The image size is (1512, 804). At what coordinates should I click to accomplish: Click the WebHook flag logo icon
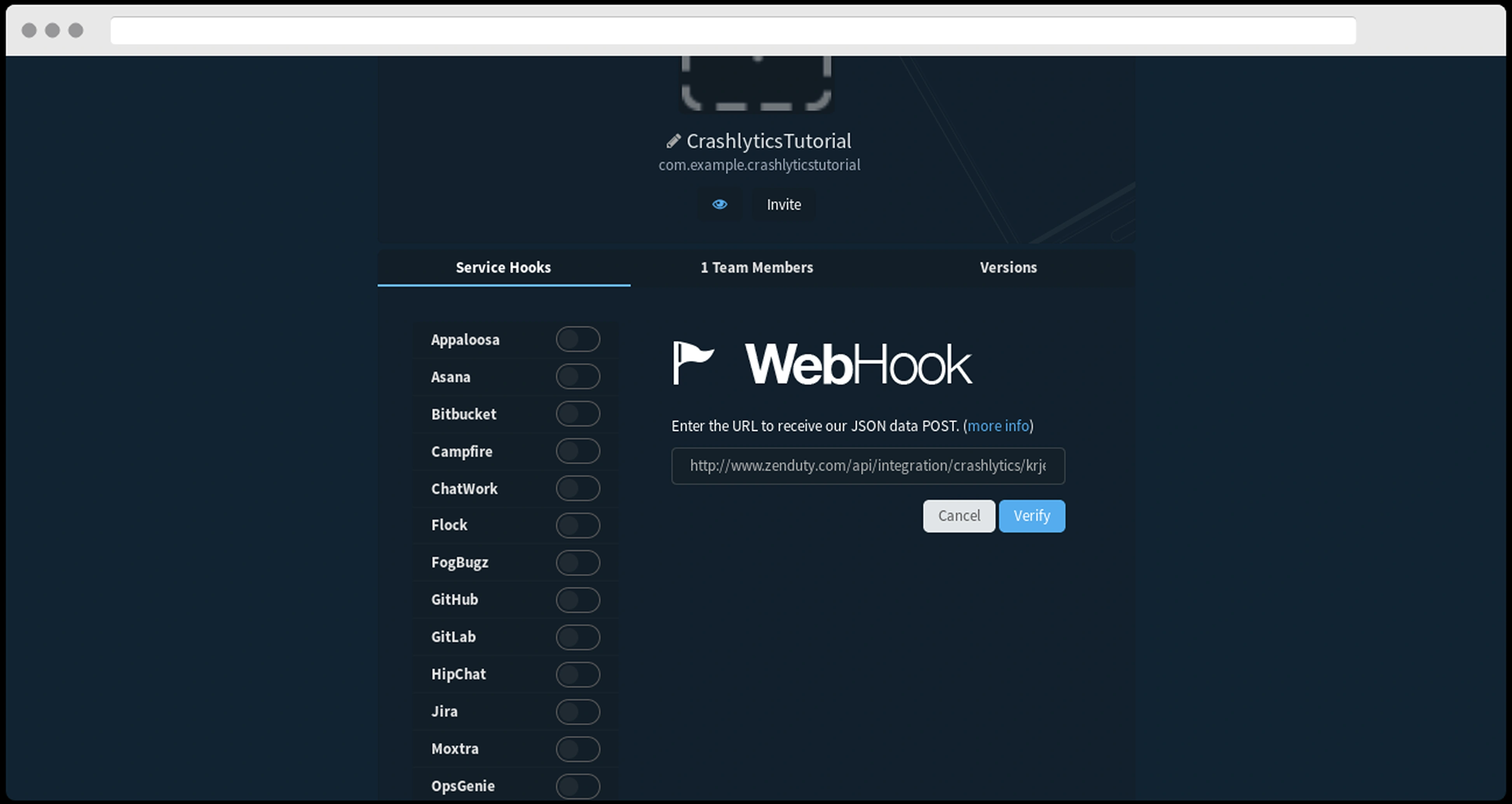pyautogui.click(x=693, y=363)
